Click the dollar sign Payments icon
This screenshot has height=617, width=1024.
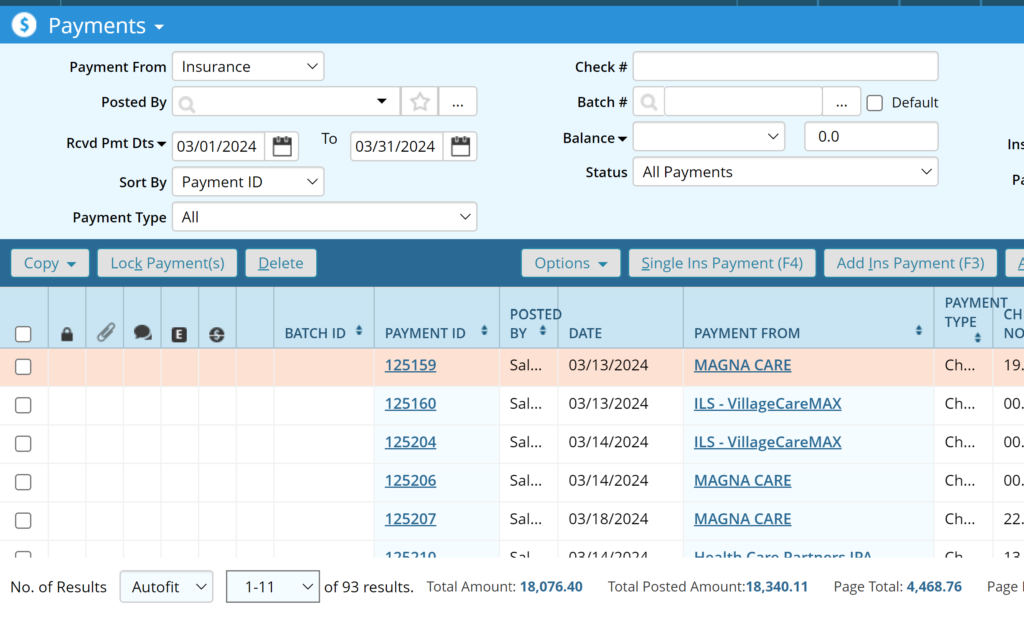[24, 25]
